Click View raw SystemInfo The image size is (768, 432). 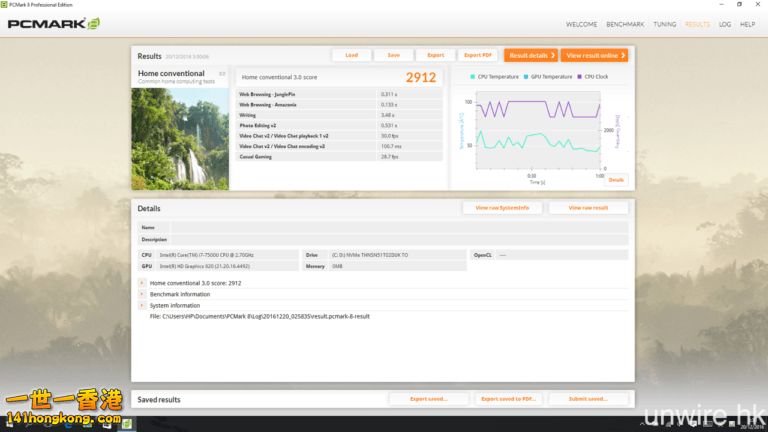point(502,208)
